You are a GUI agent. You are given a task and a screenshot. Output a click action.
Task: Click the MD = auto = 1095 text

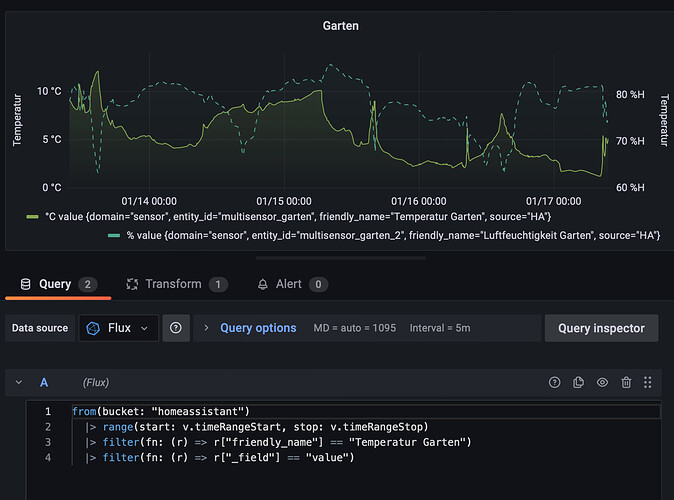pyautogui.click(x=355, y=328)
